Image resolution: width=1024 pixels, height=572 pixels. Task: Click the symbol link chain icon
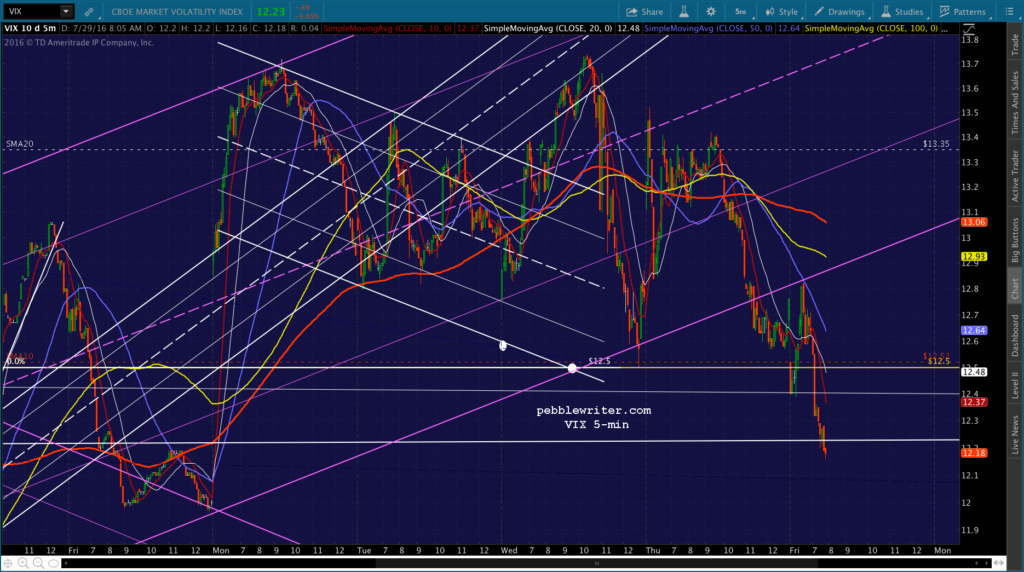tap(88, 12)
